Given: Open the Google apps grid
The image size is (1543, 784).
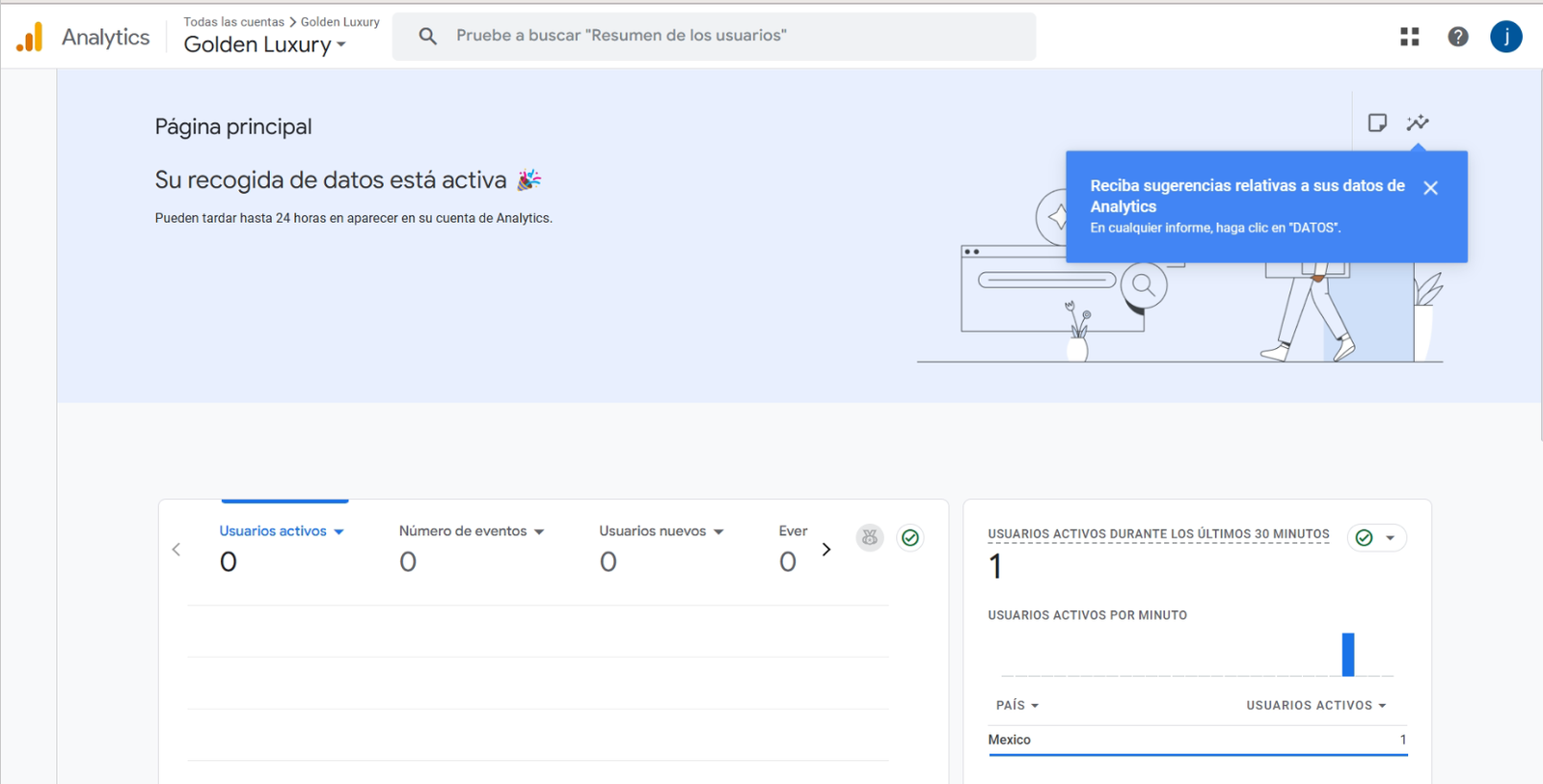Looking at the screenshot, I should coord(1409,37).
